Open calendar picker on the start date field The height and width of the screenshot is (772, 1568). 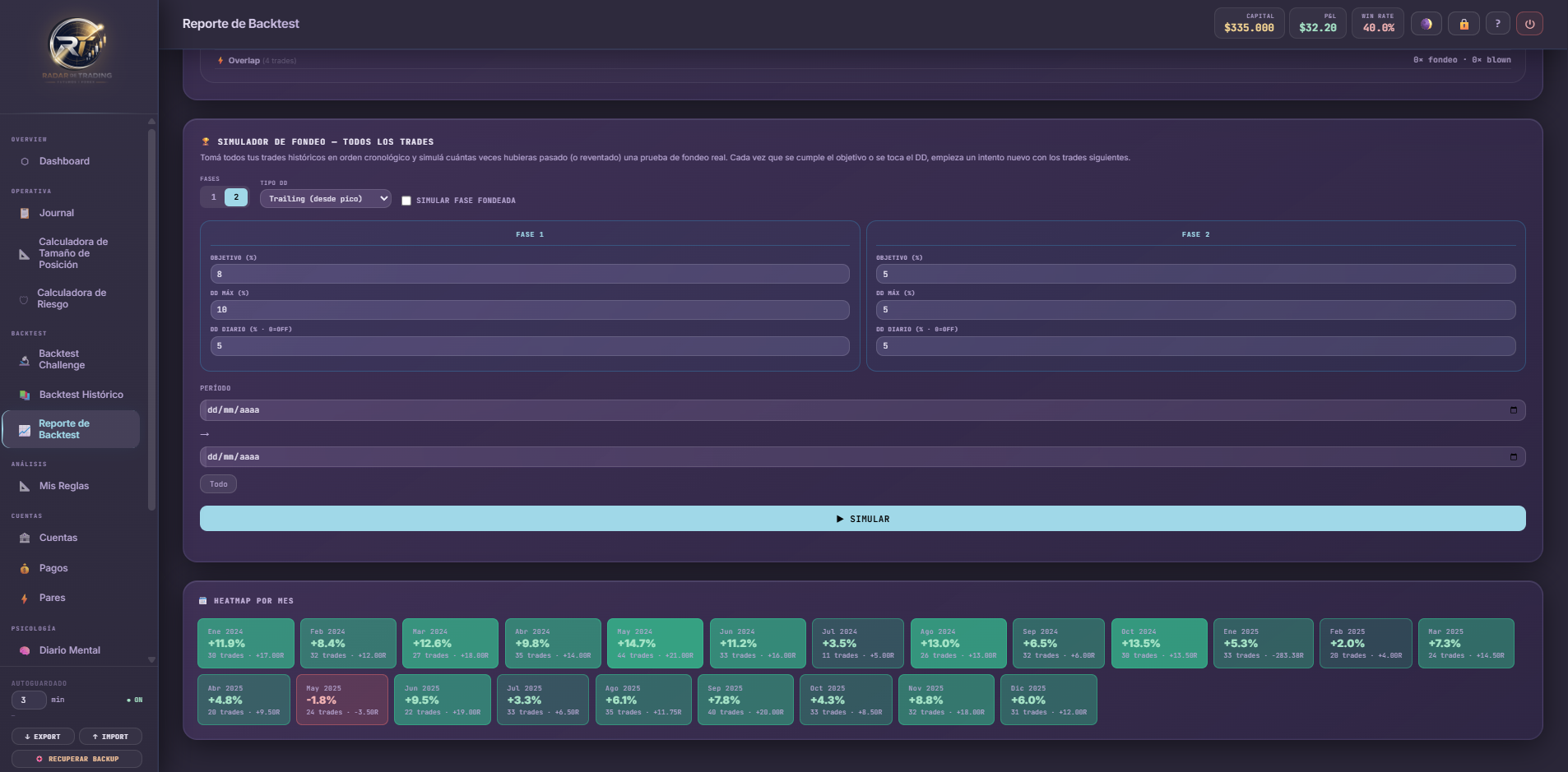(1514, 410)
